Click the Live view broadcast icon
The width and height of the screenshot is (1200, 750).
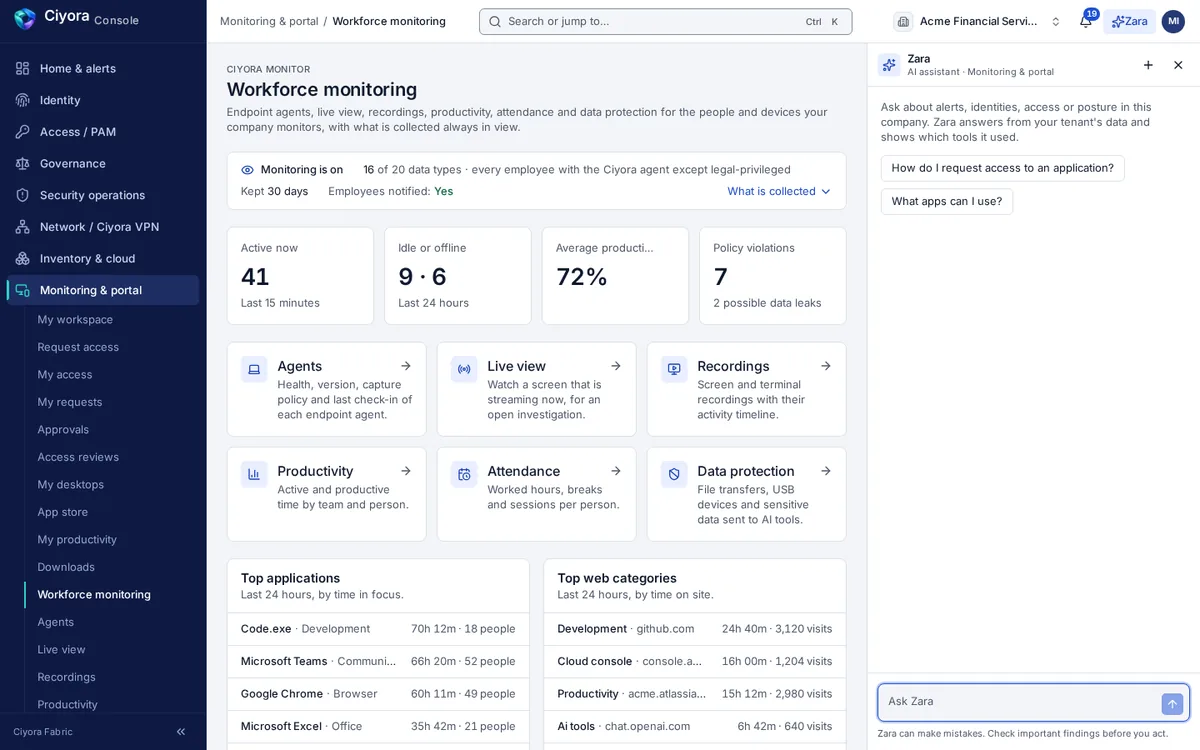click(x=464, y=369)
